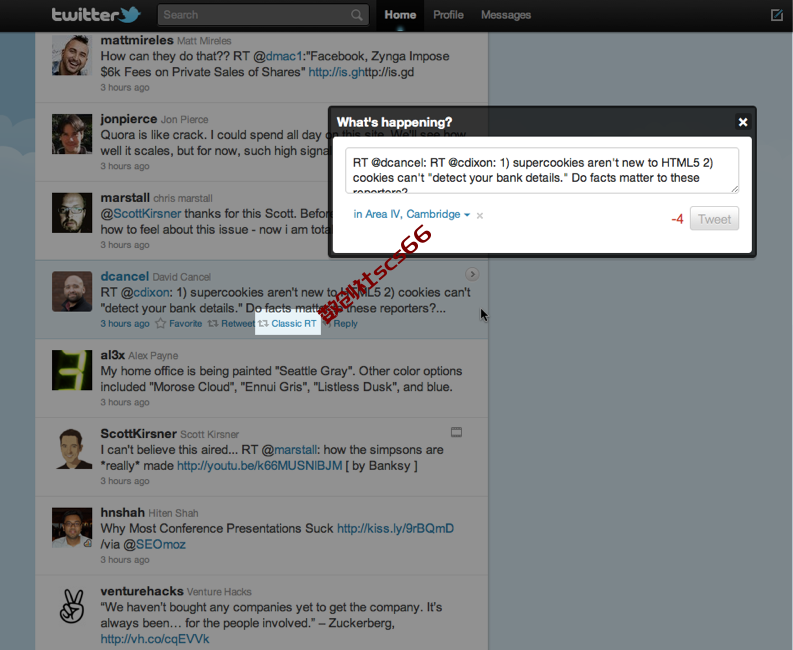The image size is (793, 650).
Task: Open the location dropdown in Area IV, Cambridge
Action: click(x=467, y=215)
